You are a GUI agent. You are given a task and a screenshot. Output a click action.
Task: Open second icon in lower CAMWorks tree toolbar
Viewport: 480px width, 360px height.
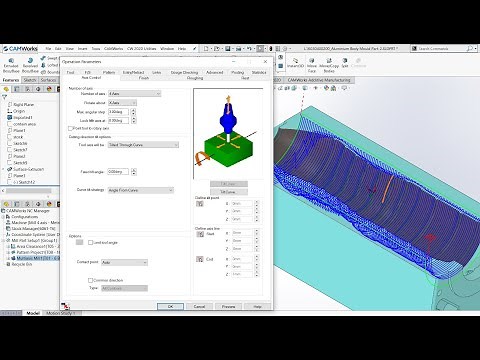click(17, 204)
